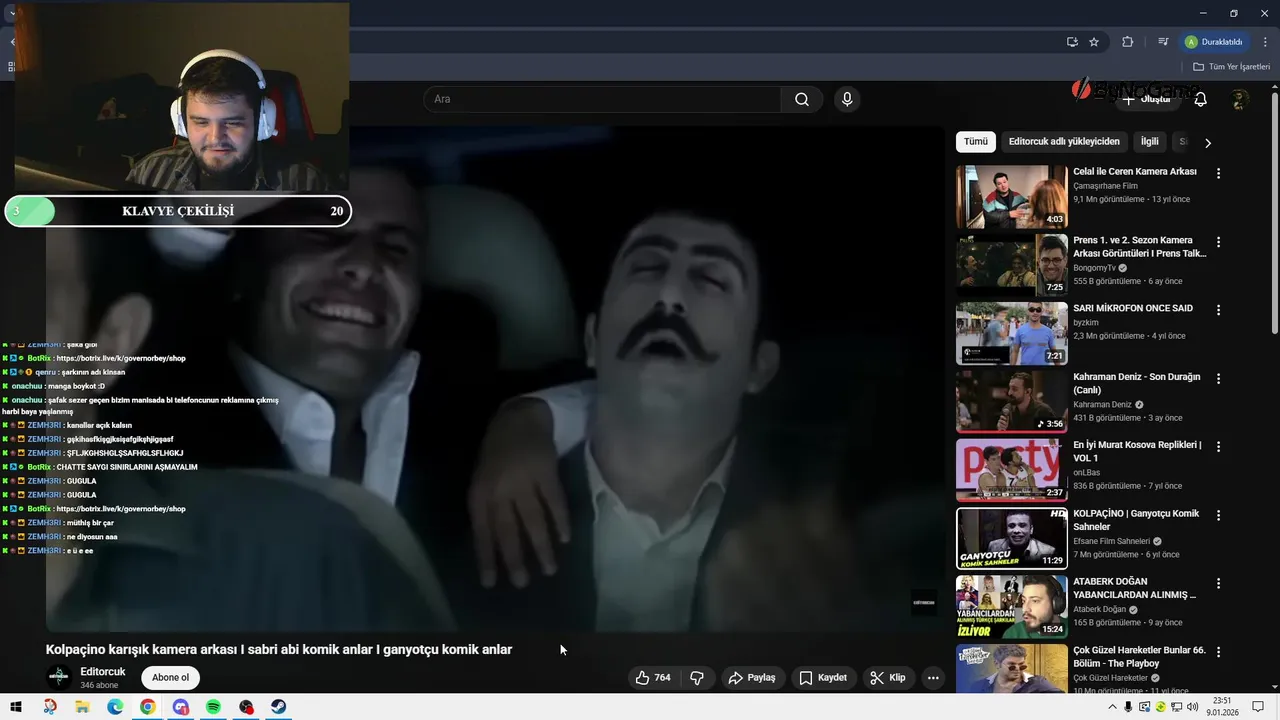Open the Duraklatıldı profile button
This screenshot has height=720, width=1280.
click(1213, 42)
